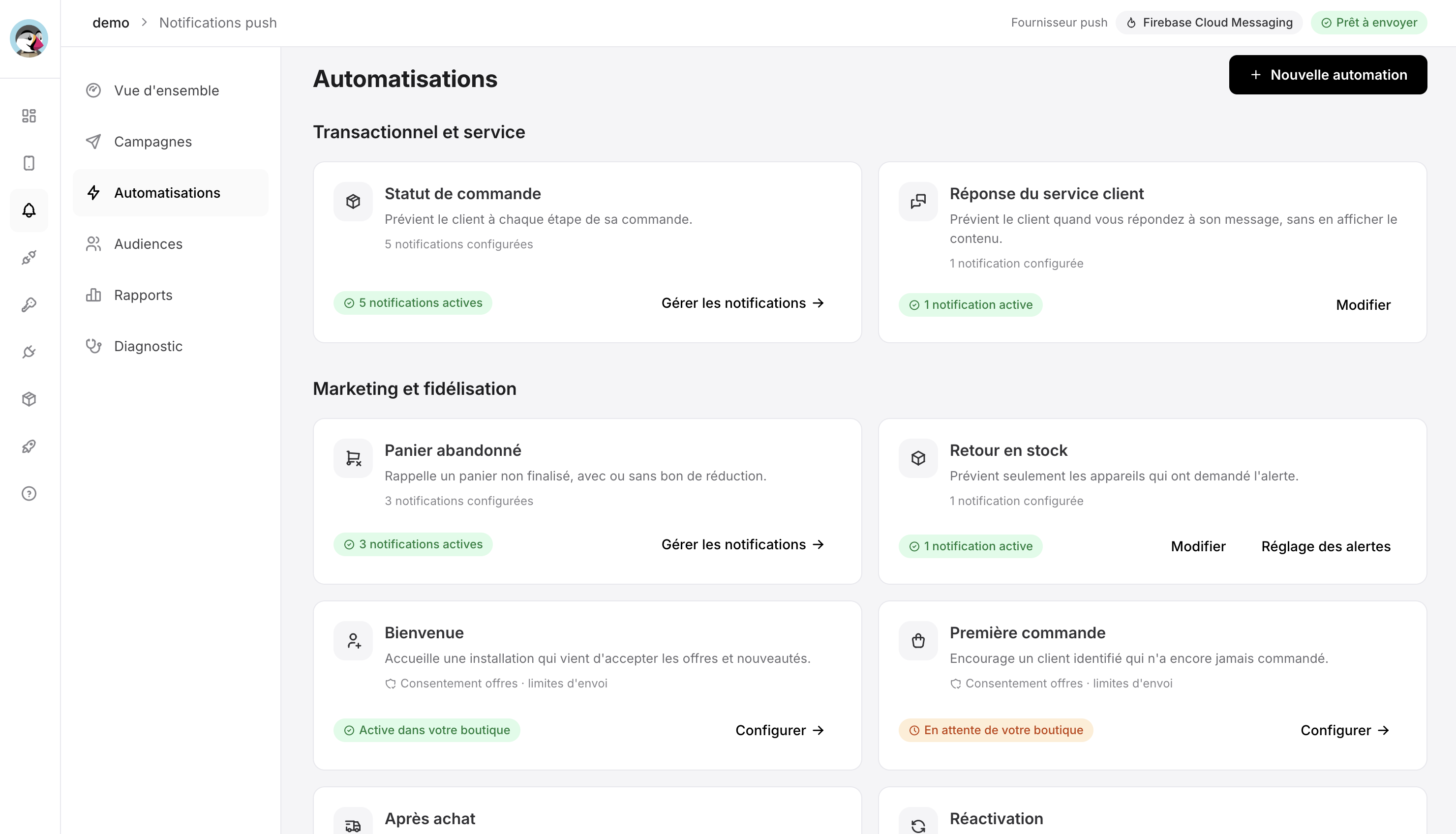Click the PrestaShop puffin logo avatar

coord(29,38)
